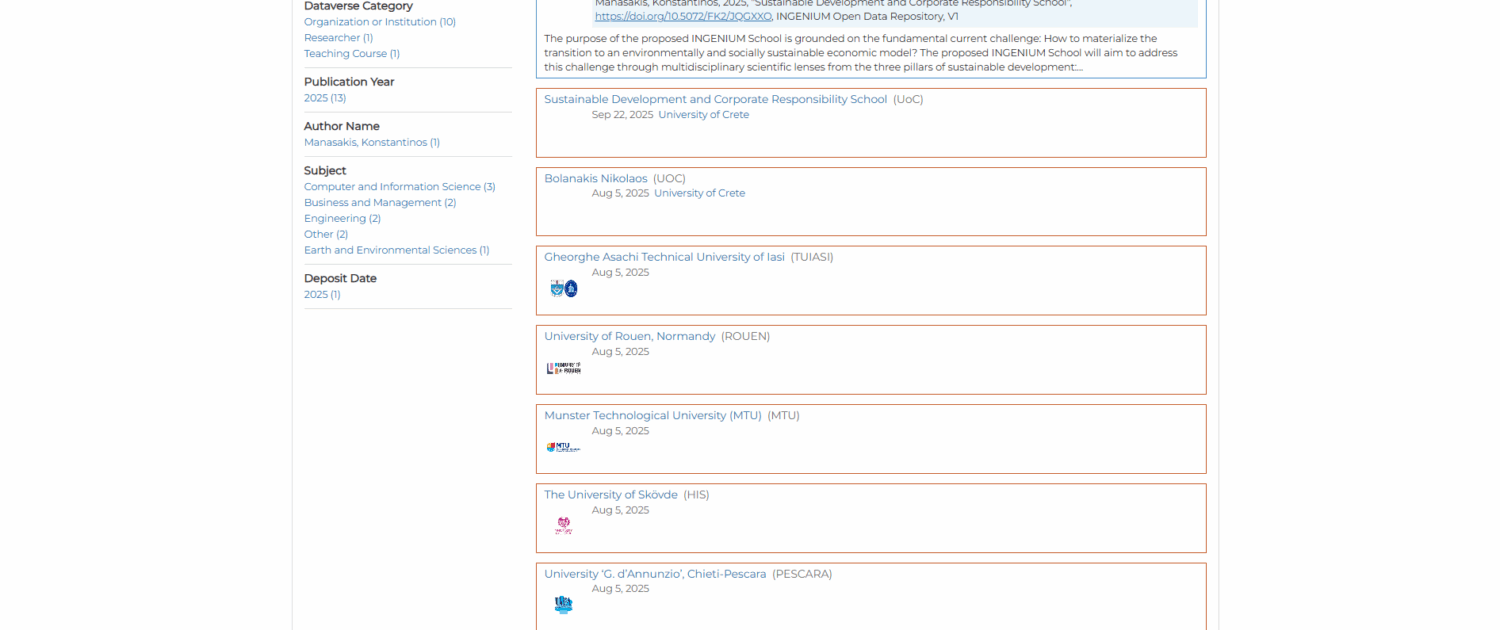The height and width of the screenshot is (630, 1500).
Task: Filter results by Engineering subject
Action: pyautogui.click(x=342, y=219)
